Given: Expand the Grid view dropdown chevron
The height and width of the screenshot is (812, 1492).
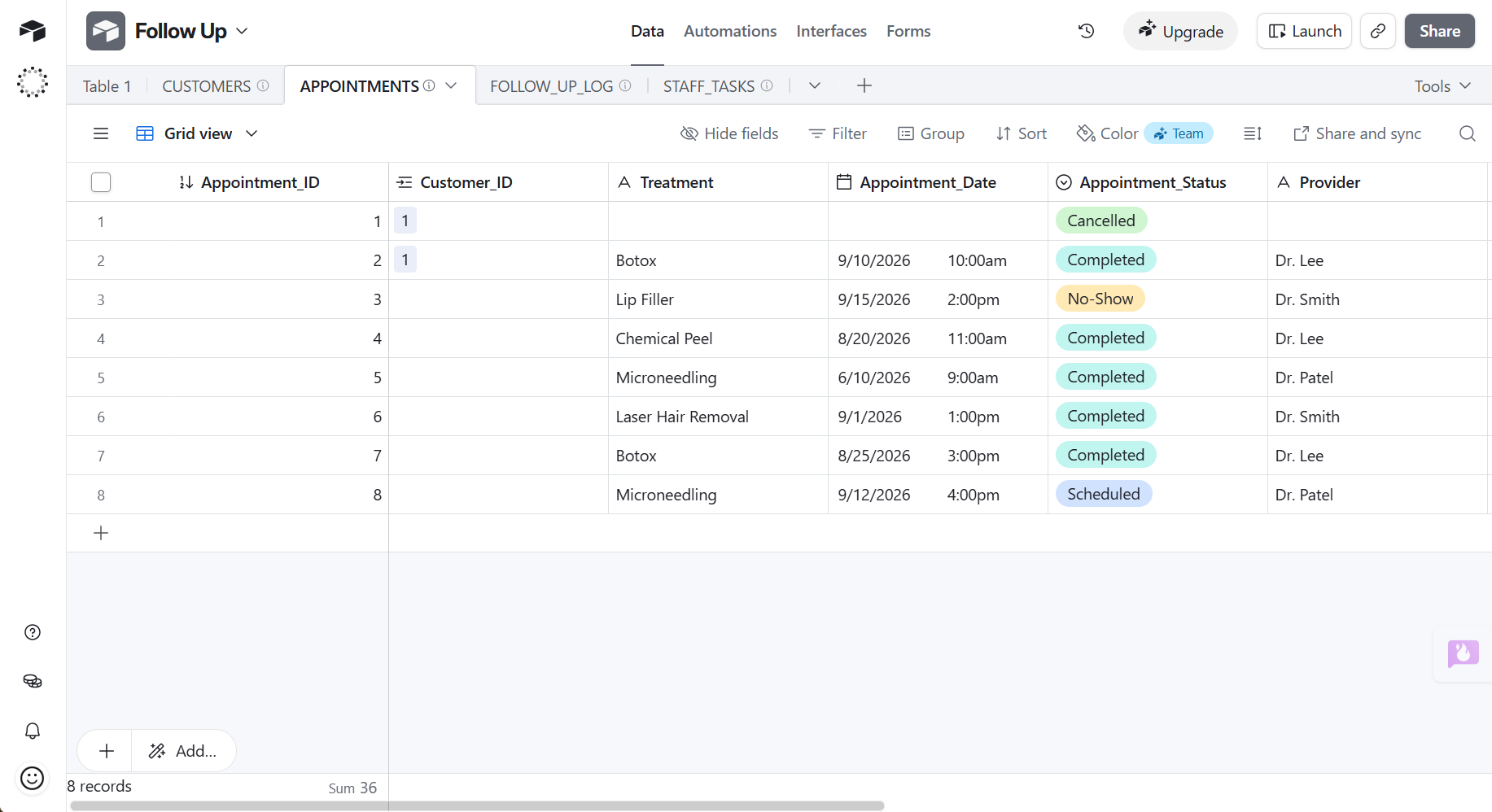Looking at the screenshot, I should 252,133.
